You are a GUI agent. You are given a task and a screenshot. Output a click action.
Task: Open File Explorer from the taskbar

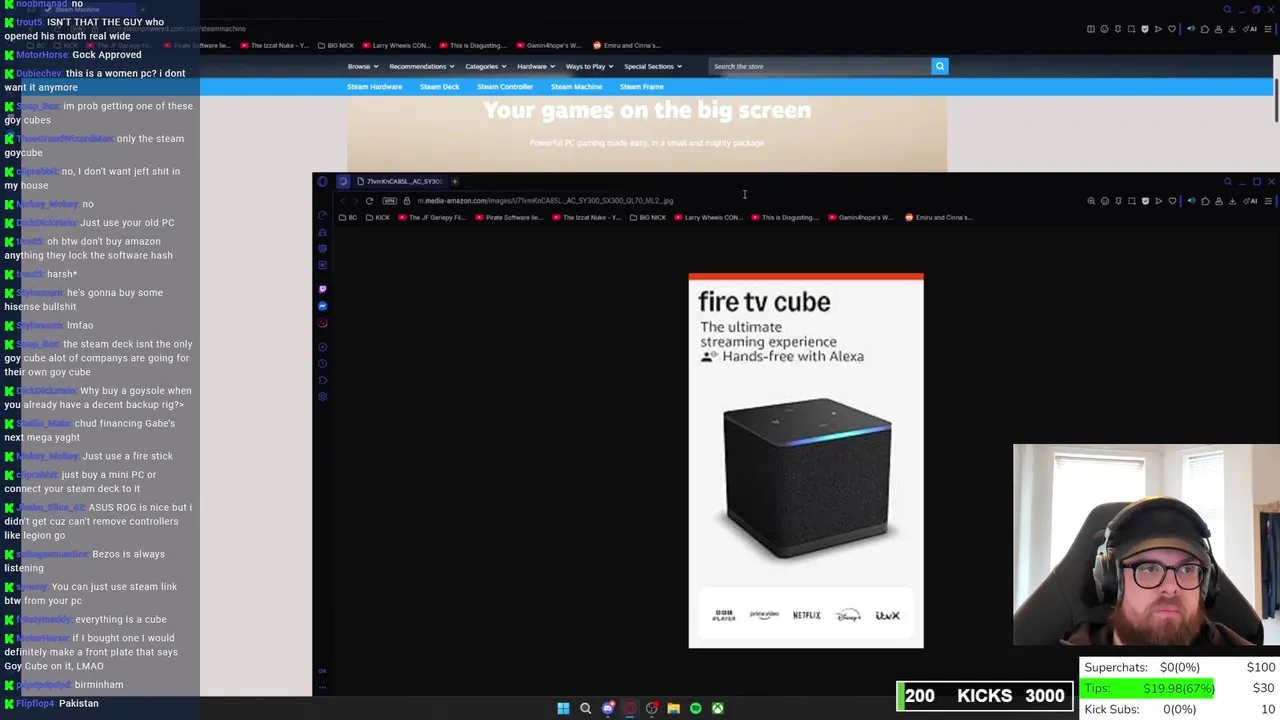674,708
